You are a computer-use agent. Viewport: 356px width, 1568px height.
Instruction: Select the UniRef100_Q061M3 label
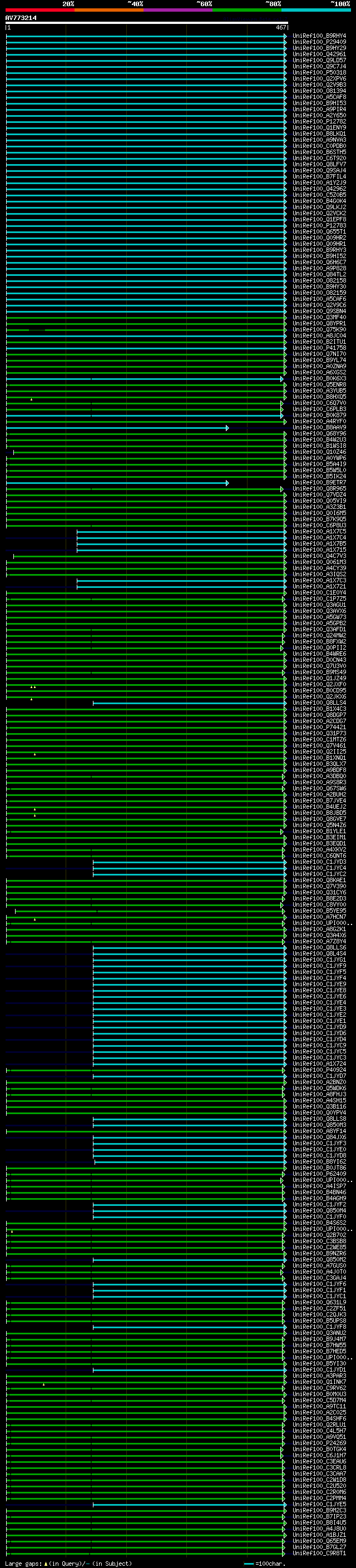coord(319,562)
